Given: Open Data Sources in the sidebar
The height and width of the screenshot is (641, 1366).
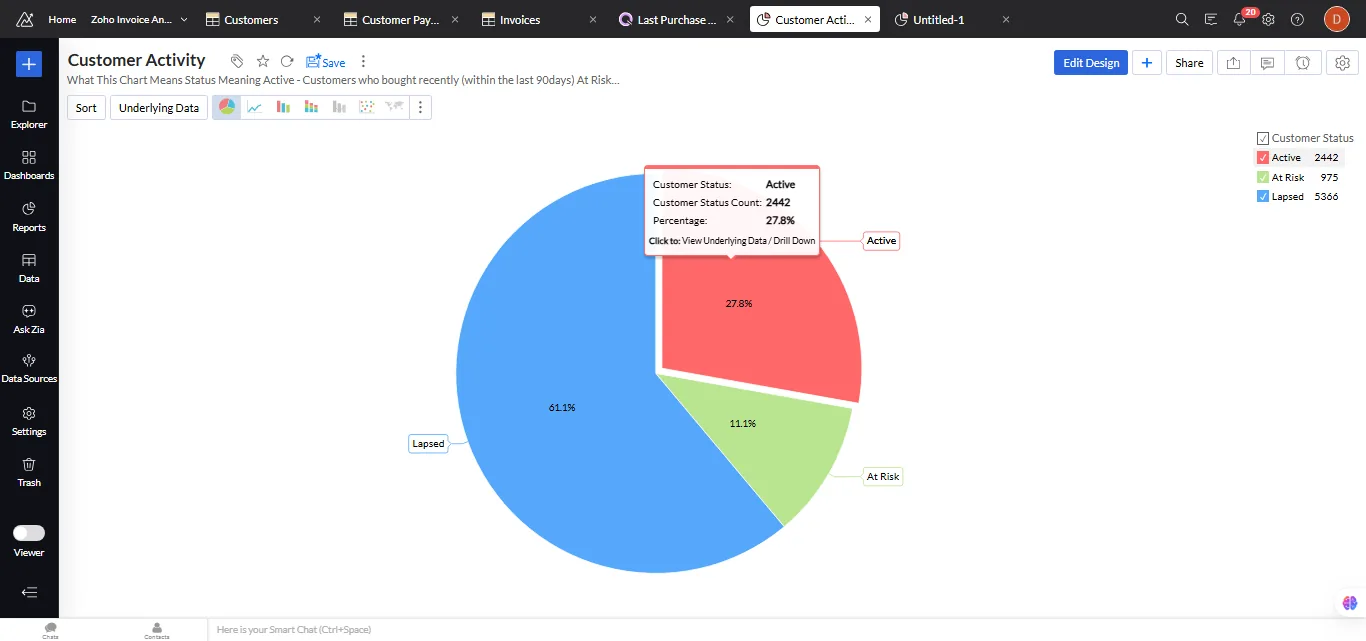Looking at the screenshot, I should pyautogui.click(x=29, y=369).
